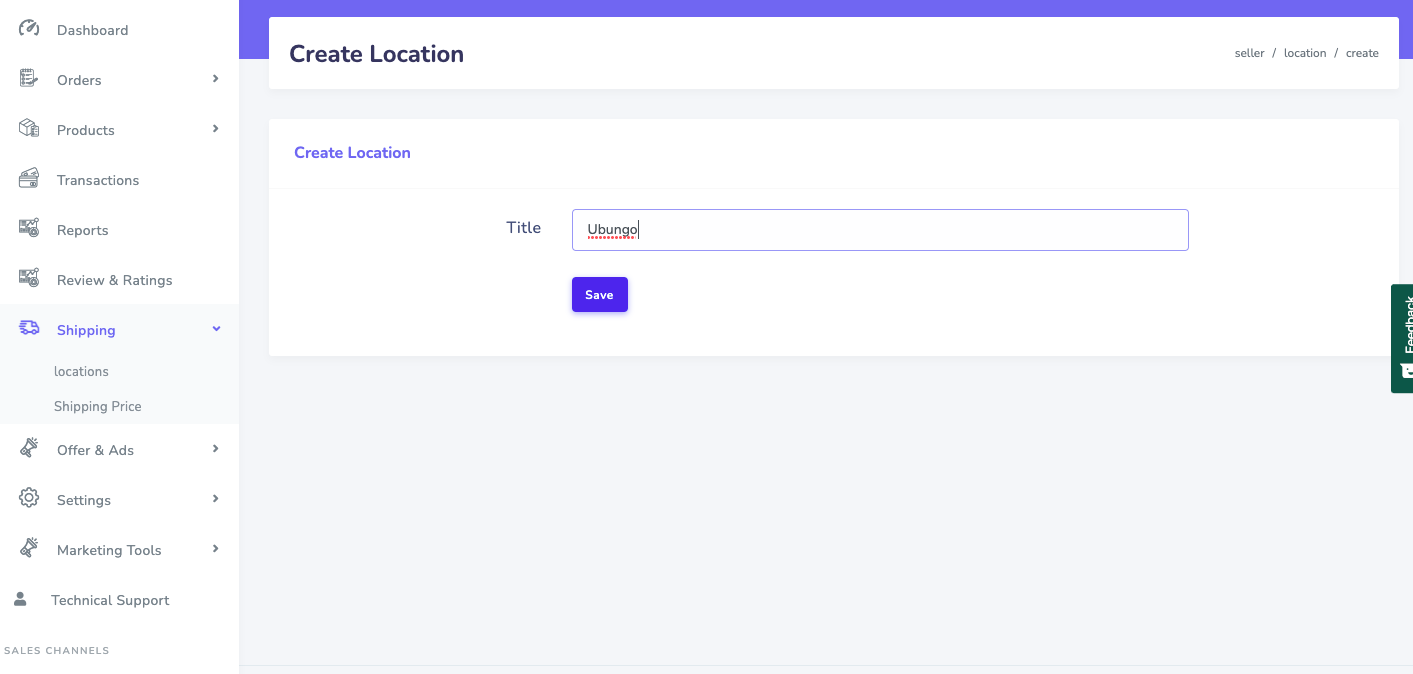Collapse the Shipping menu chevron

[216, 329]
